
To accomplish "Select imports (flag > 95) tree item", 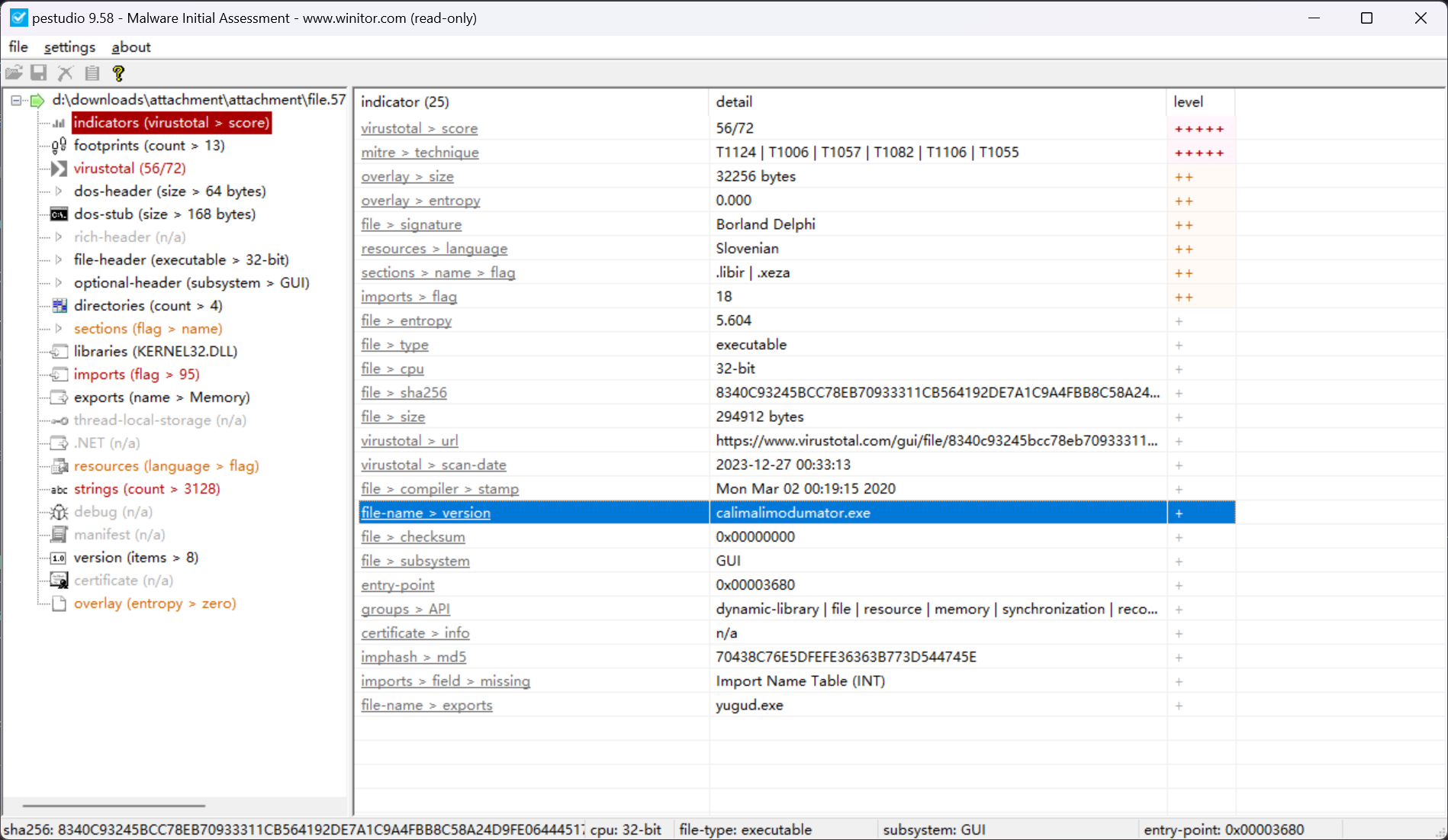I will click(x=137, y=375).
